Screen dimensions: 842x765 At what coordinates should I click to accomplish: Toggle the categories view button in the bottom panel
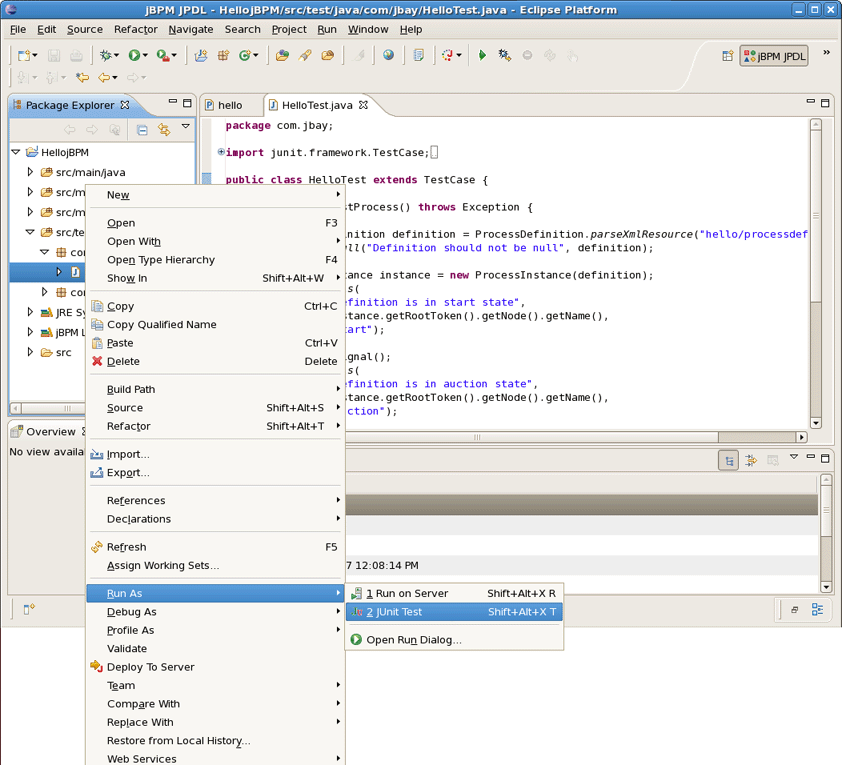tap(729, 460)
